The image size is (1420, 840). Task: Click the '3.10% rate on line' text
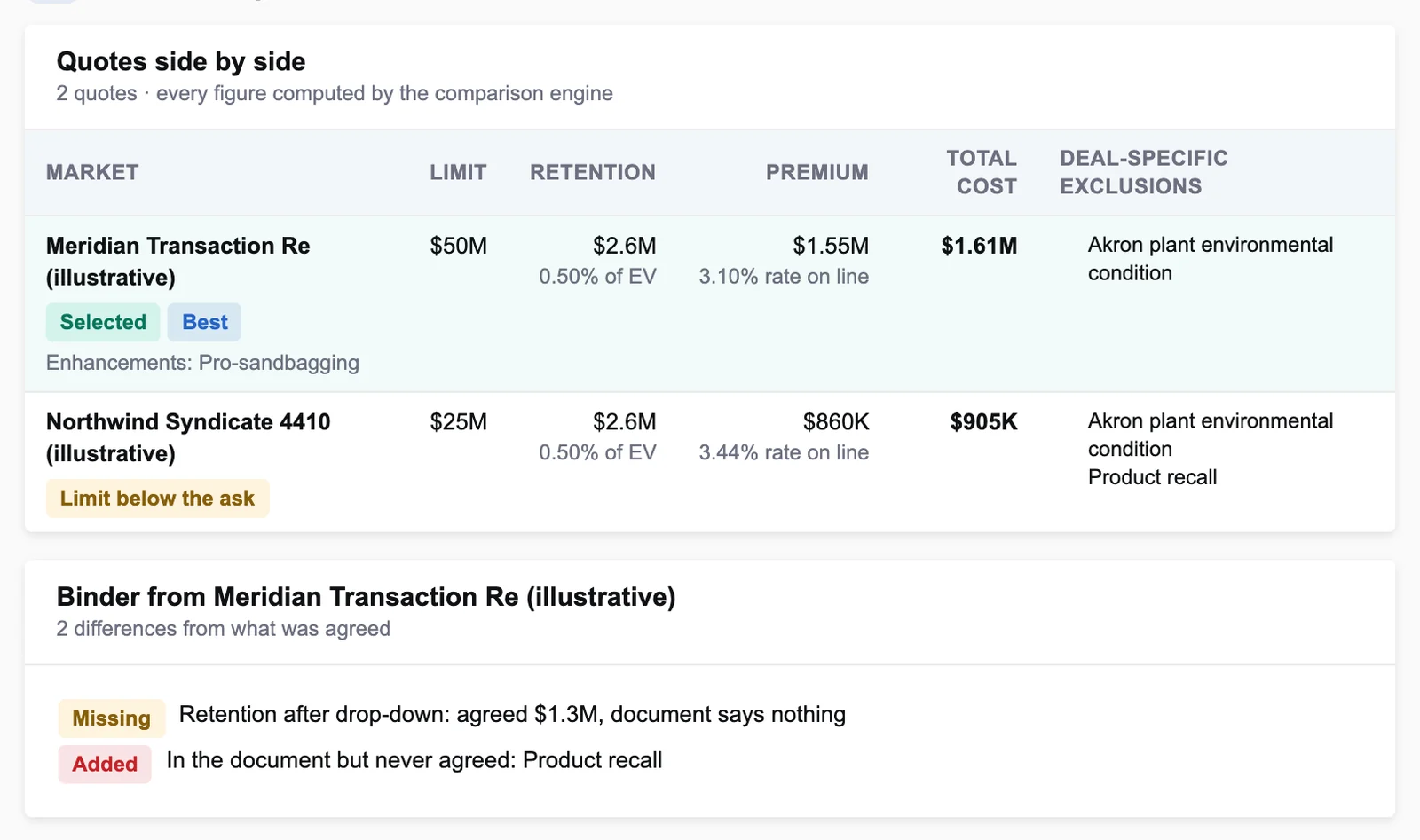pyautogui.click(x=784, y=277)
